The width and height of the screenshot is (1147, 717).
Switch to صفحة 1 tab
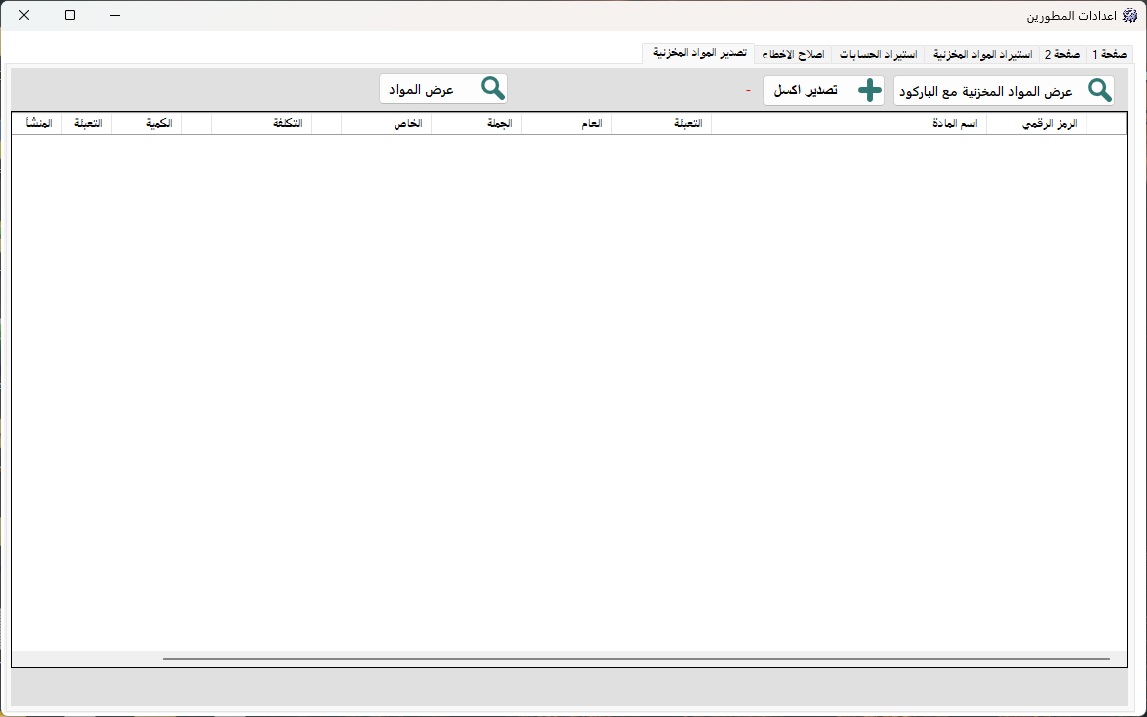[x=1109, y=55]
